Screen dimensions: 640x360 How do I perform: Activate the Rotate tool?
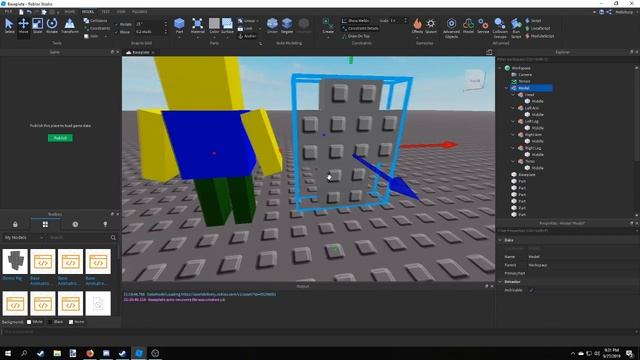(x=52, y=26)
